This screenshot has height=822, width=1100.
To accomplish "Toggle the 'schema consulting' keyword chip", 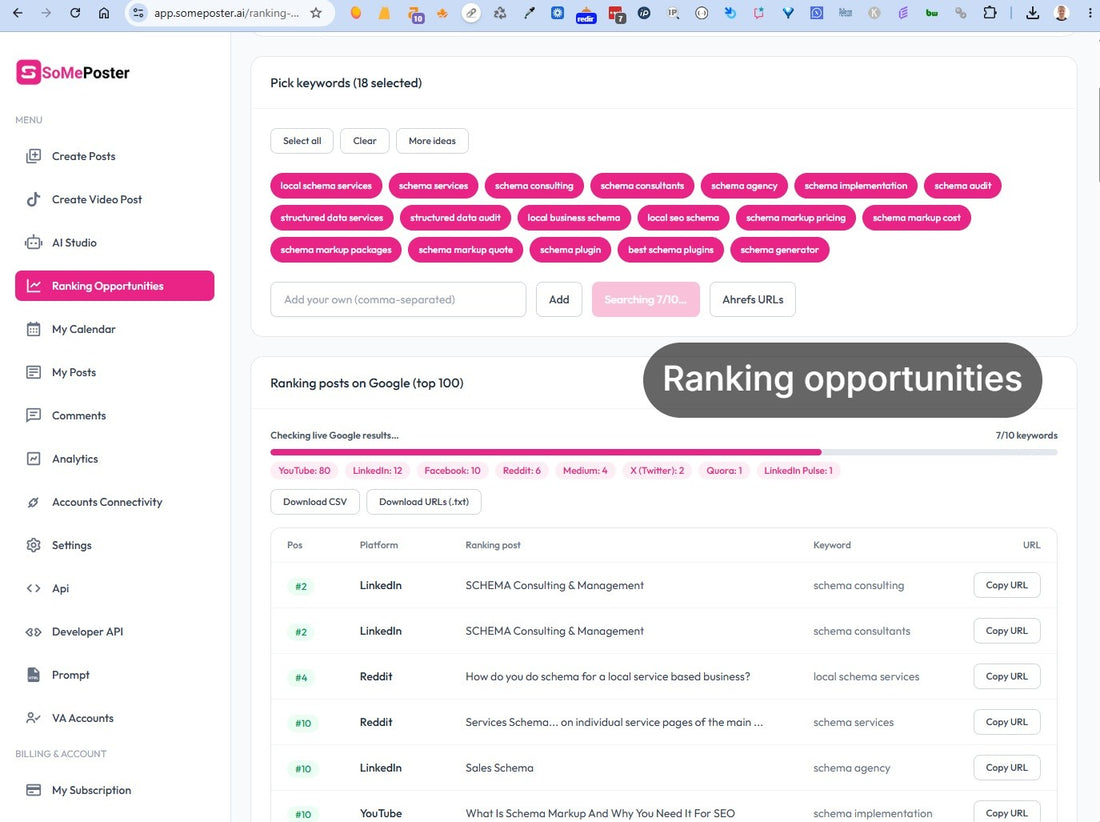I will tap(534, 186).
